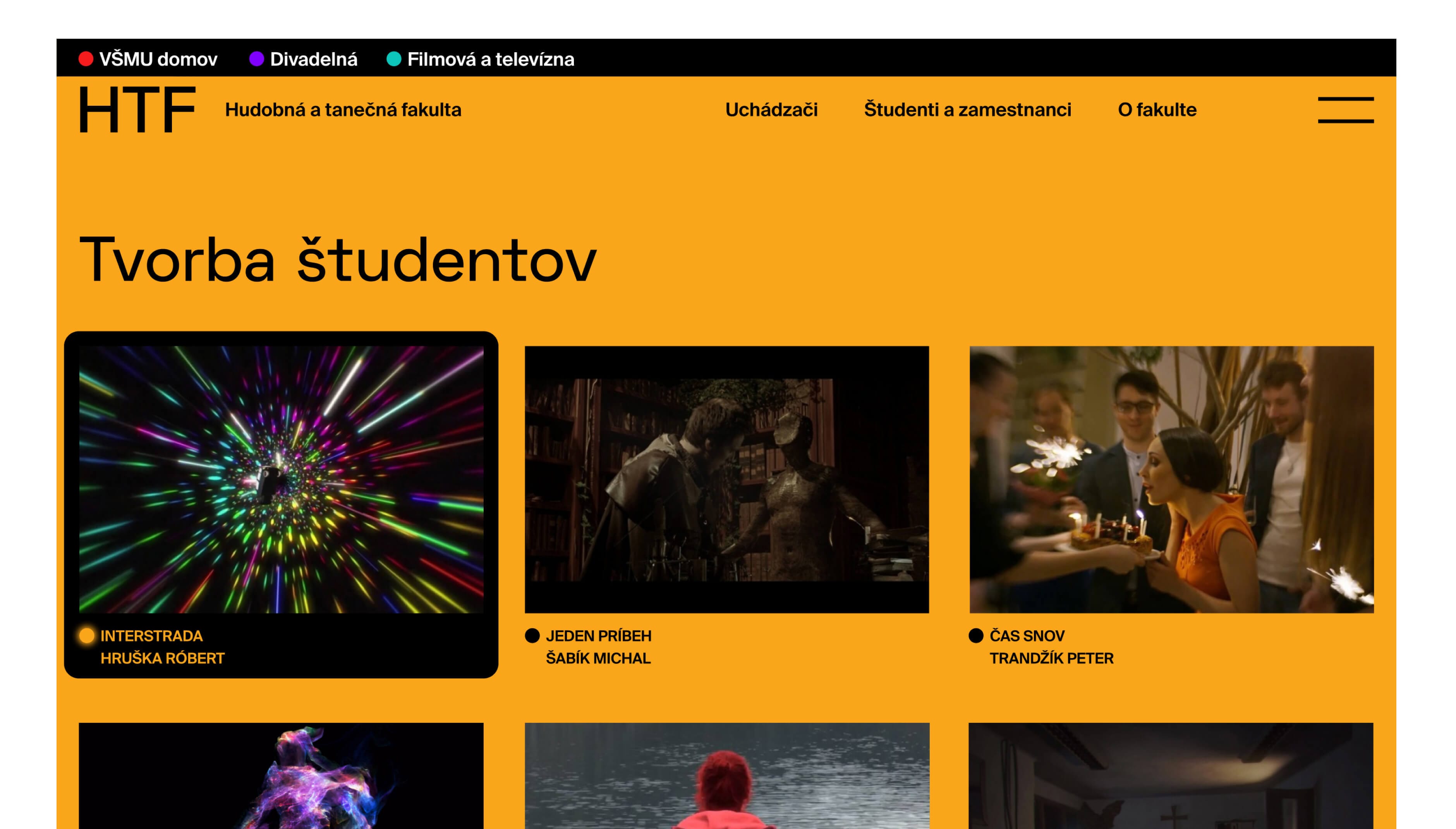Click the red dot beside VŠMU domov
The height and width of the screenshot is (829, 1456).
(86, 59)
